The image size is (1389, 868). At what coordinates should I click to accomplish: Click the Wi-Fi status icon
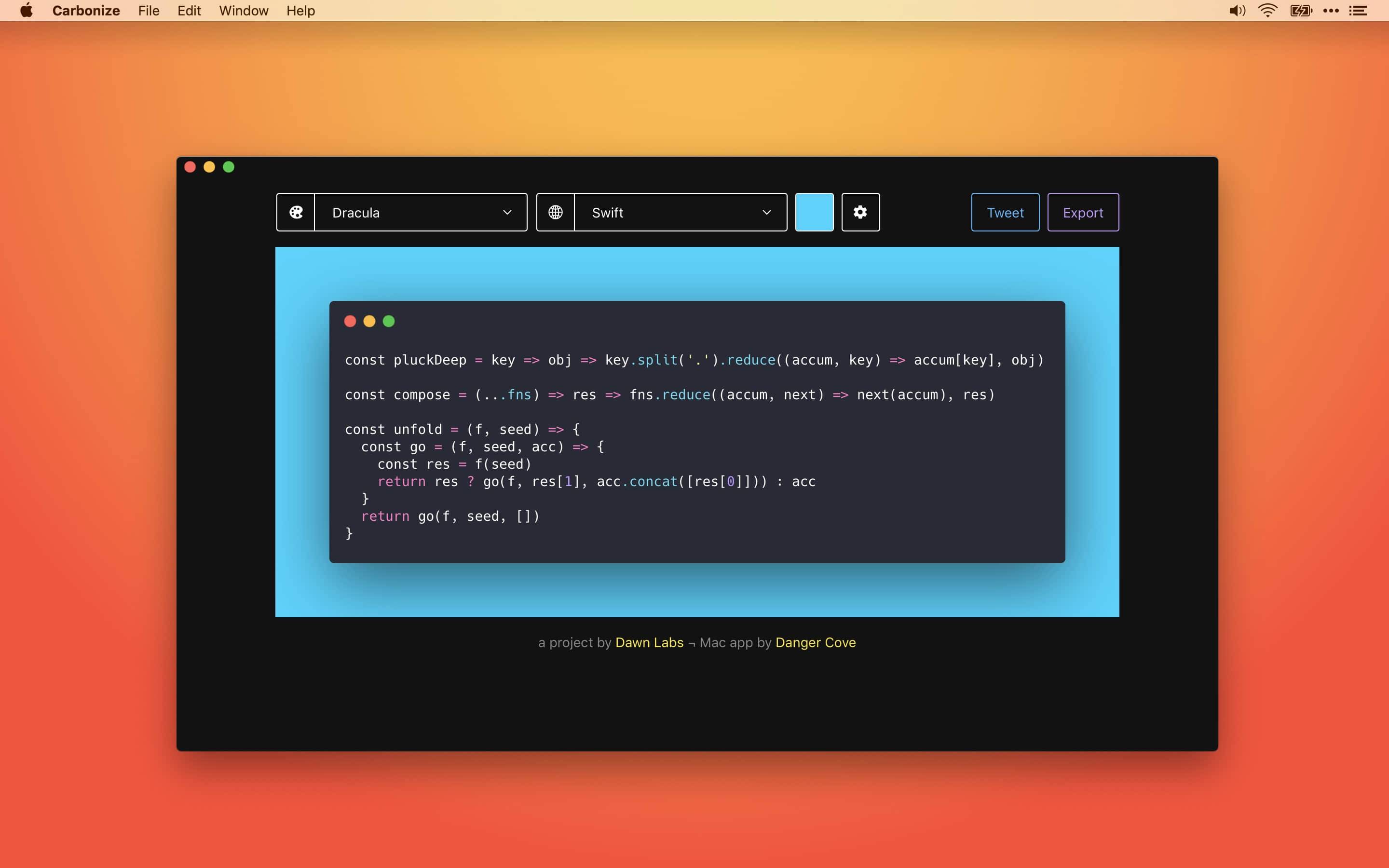[1267, 11]
